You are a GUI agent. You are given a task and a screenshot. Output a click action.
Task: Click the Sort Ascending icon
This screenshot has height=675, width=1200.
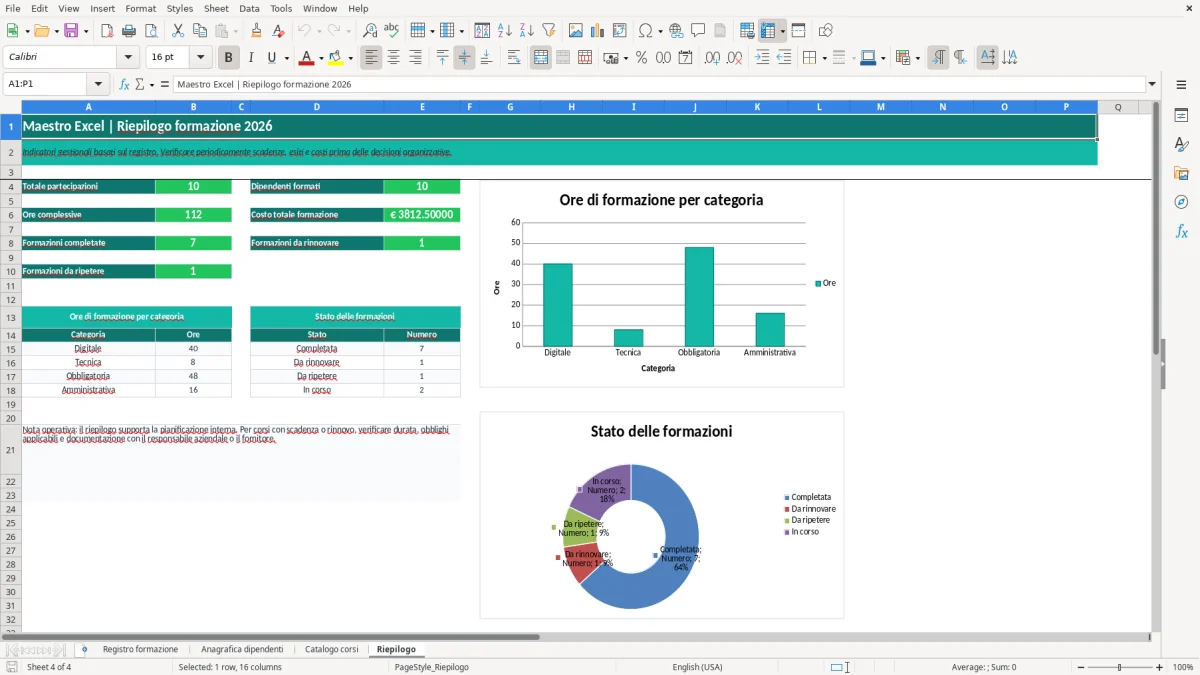pyautogui.click(x=504, y=31)
